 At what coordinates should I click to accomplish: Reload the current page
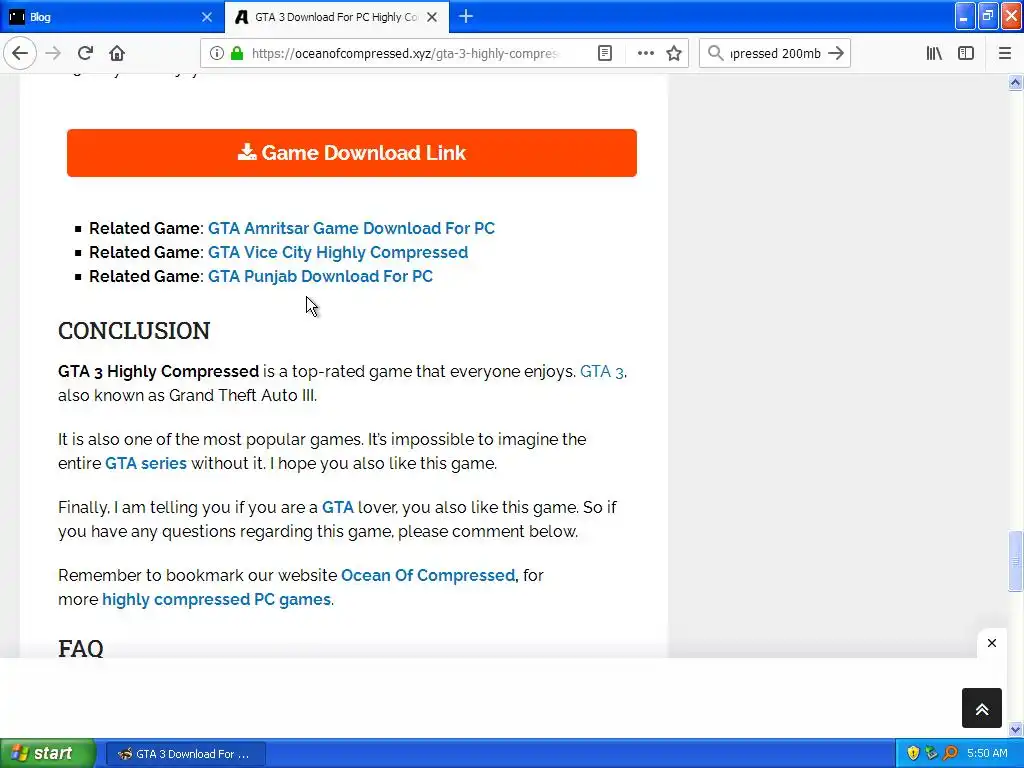tap(85, 53)
